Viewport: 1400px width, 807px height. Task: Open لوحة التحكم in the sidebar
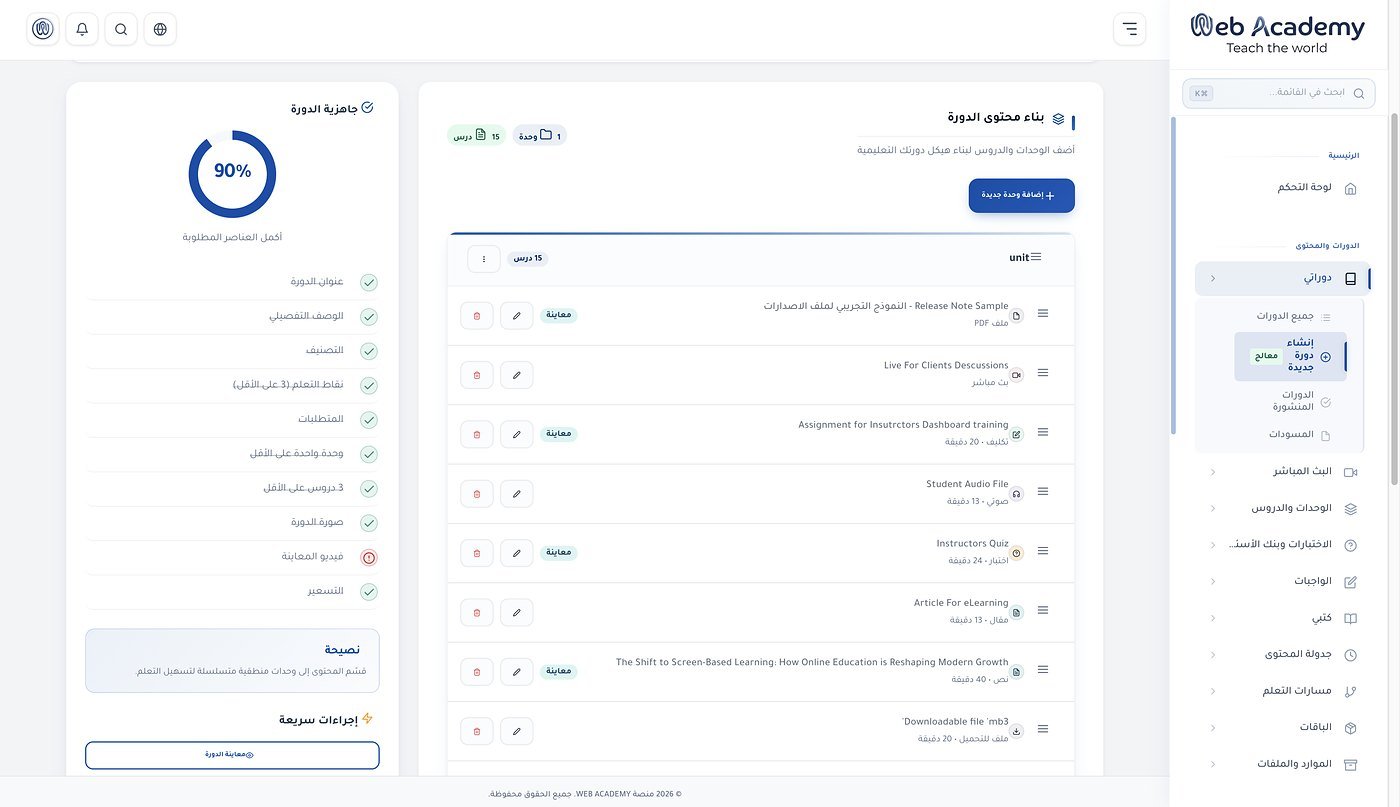tap(1283, 188)
